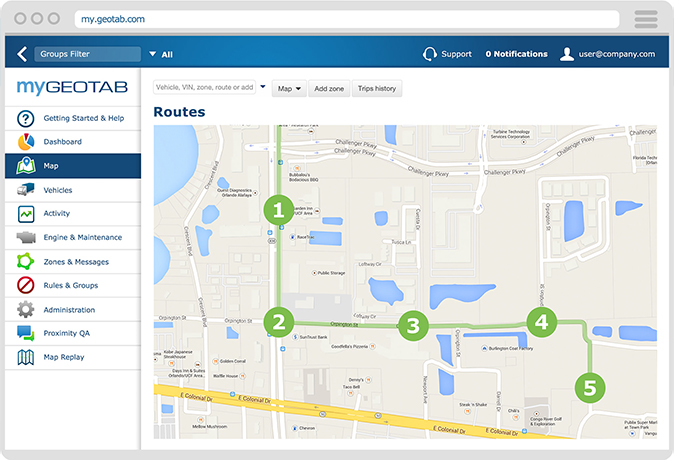674x460 pixels.
Task: Click the Public Storage map label
Action: 331,273
